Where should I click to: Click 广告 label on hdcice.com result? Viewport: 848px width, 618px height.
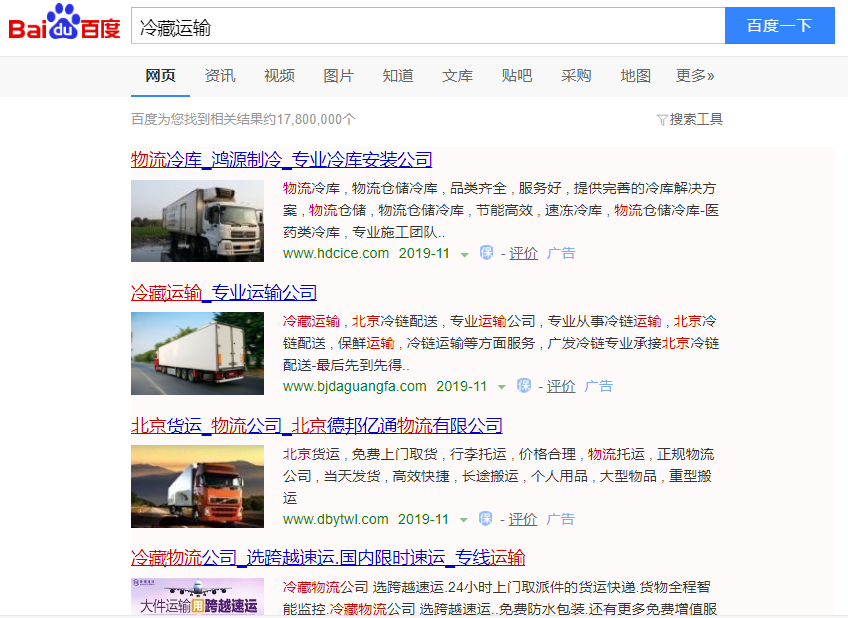[x=561, y=253]
